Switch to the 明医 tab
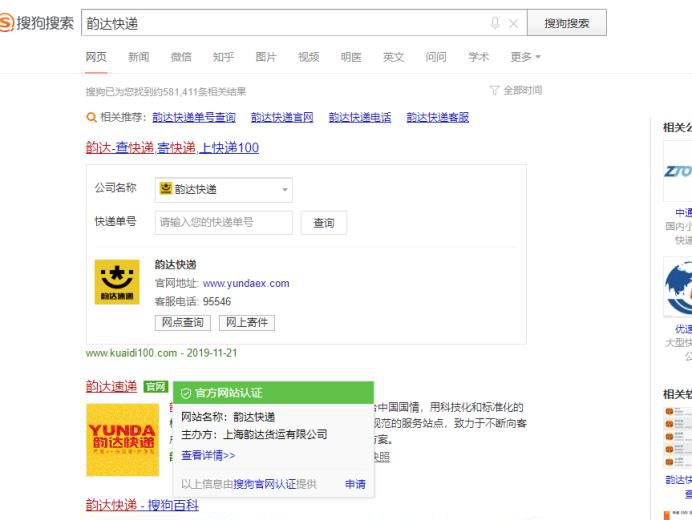Image resolution: width=692 pixels, height=520 pixels. (351, 57)
